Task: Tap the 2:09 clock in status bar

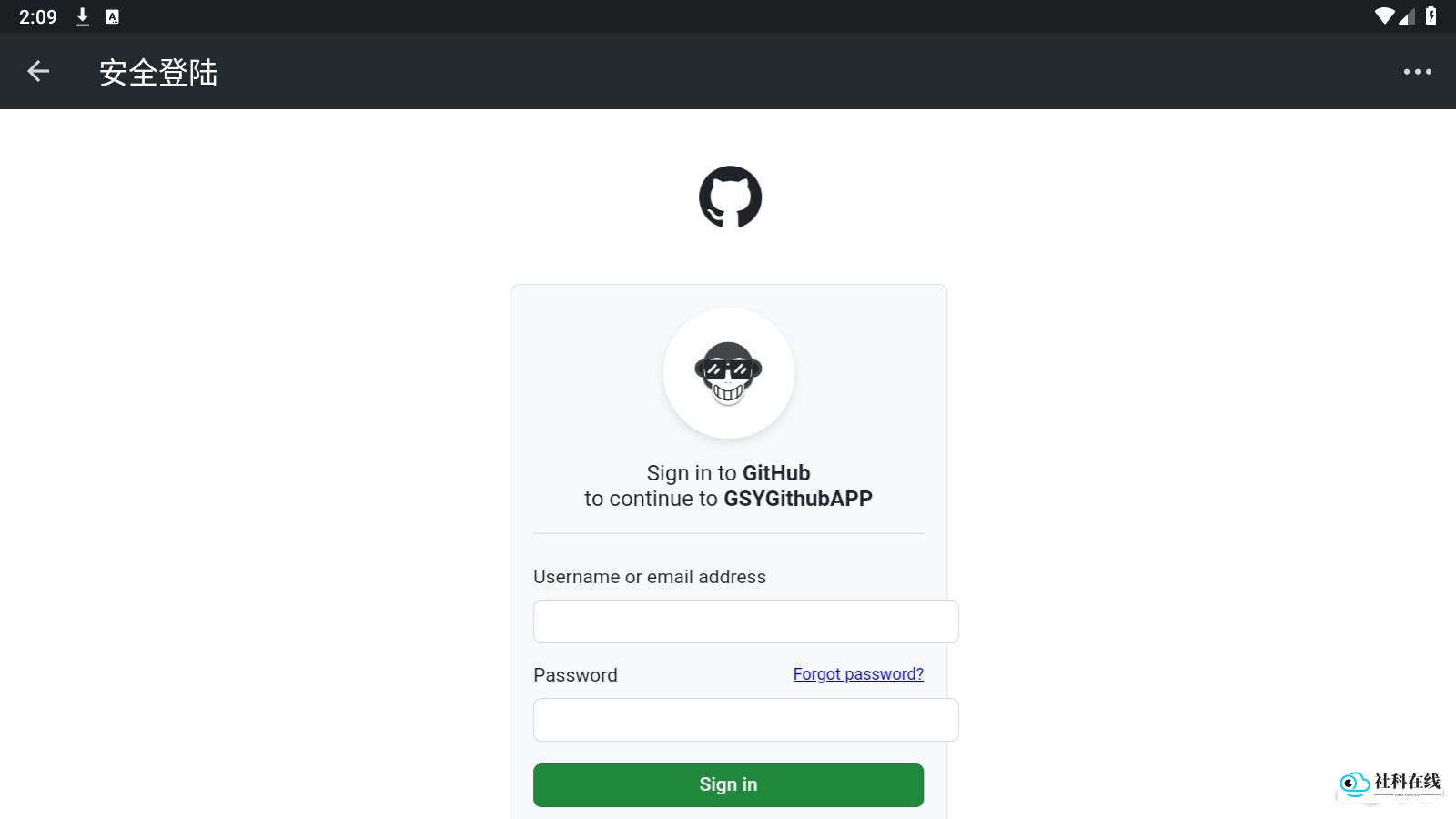Action: (38, 16)
